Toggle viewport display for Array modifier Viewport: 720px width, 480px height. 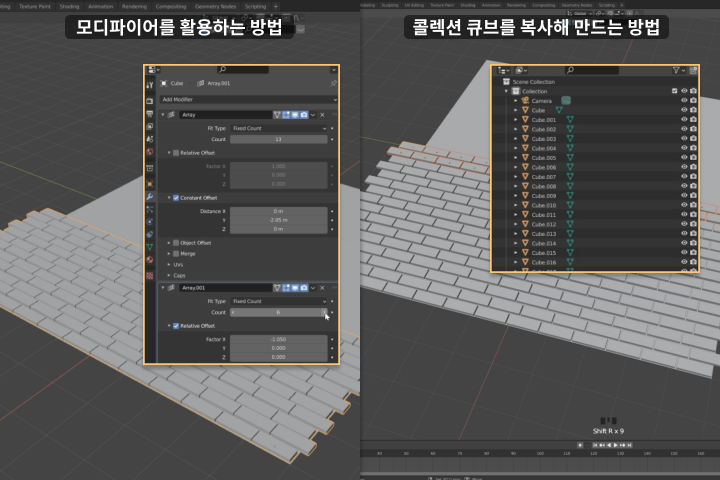tap(295, 115)
